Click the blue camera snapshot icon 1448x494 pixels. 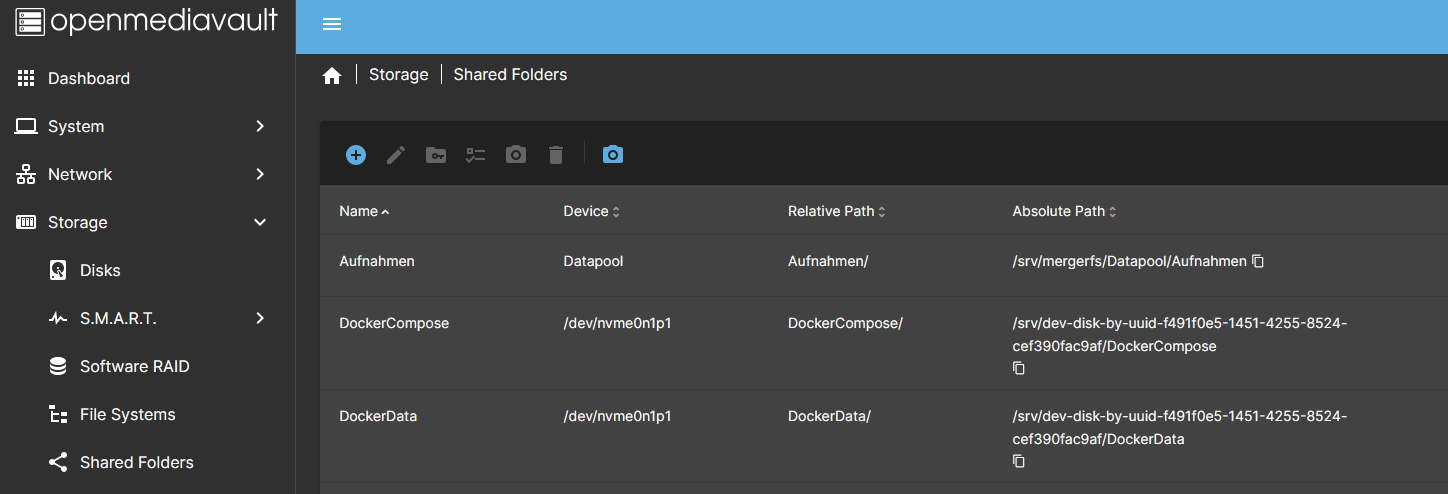(613, 154)
